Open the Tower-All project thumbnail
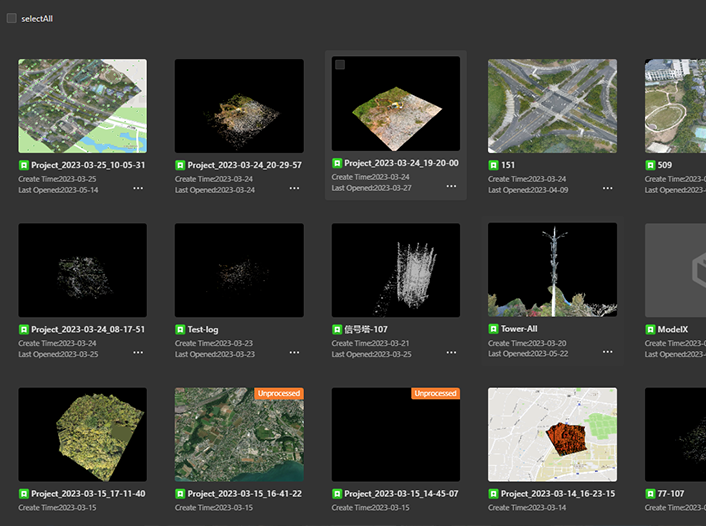The image size is (706, 526). pyautogui.click(x=552, y=270)
